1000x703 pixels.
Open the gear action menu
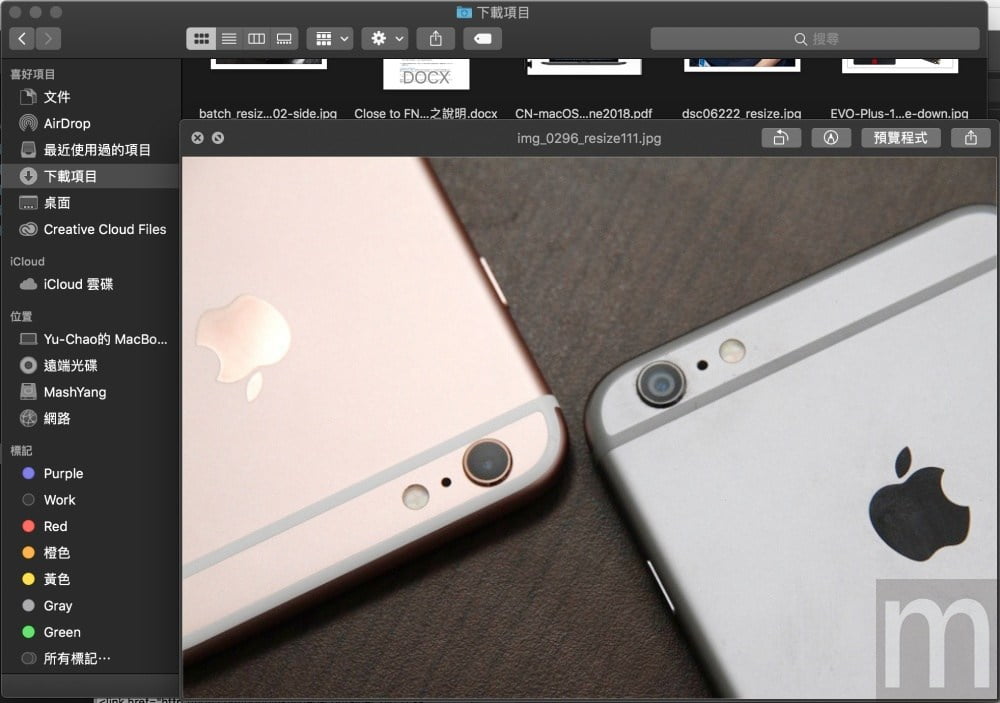(x=385, y=39)
